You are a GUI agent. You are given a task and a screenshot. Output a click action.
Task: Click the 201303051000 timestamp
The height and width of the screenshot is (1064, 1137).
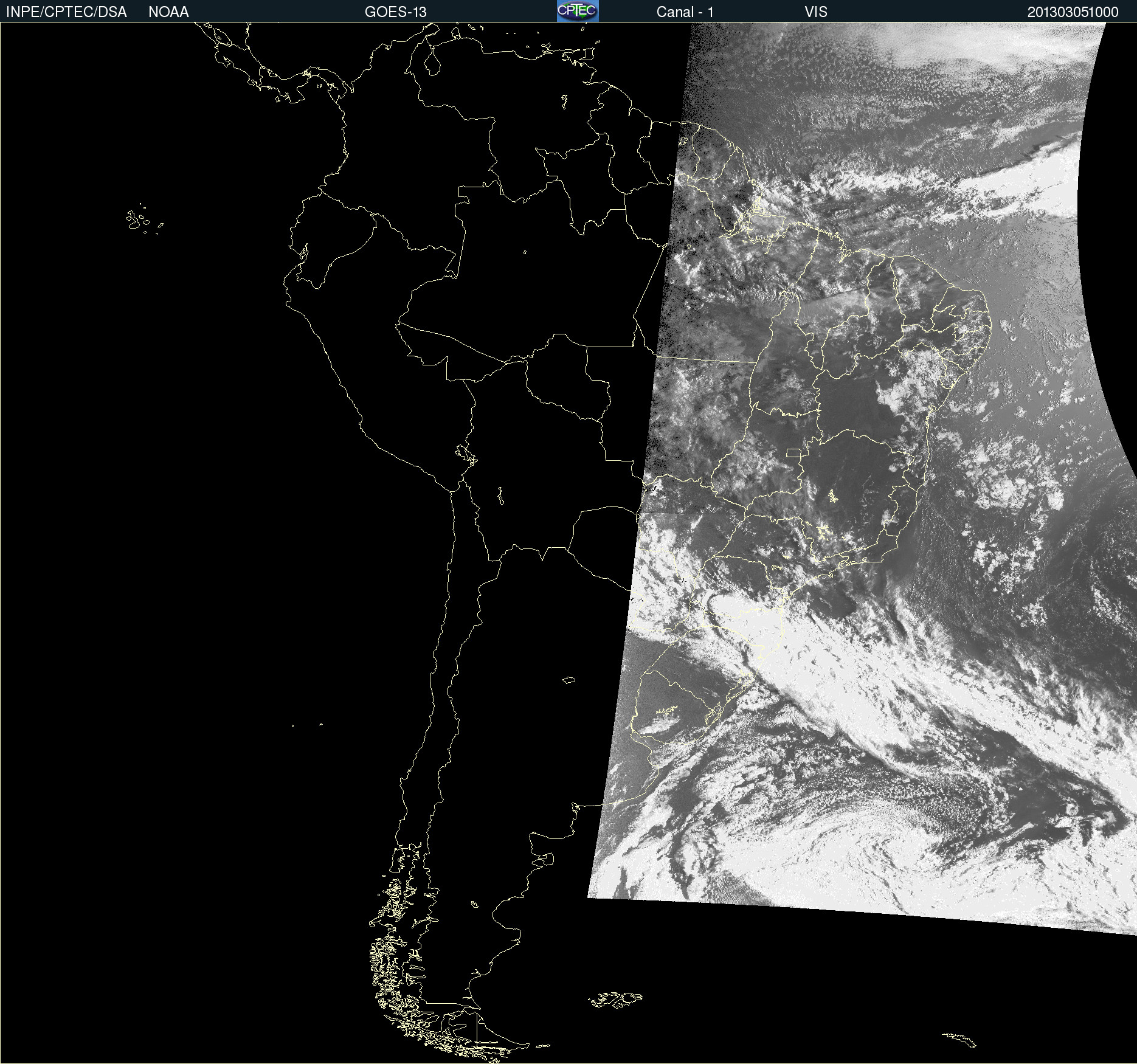pyautogui.click(x=1073, y=12)
